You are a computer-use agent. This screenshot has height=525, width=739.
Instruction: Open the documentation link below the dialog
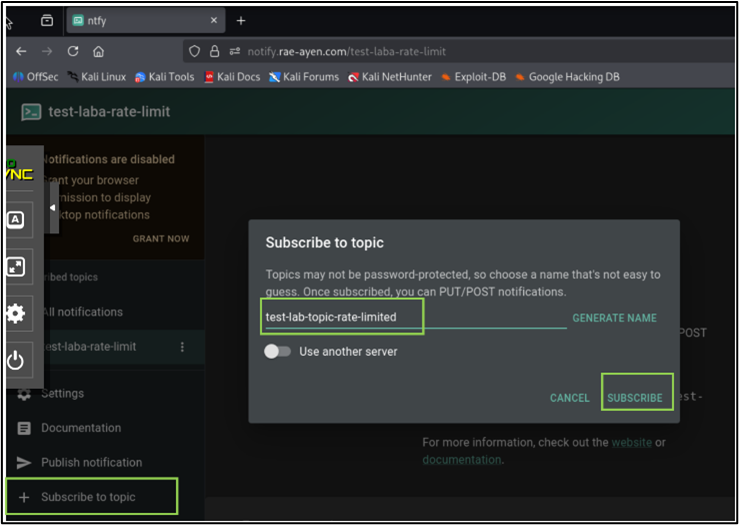point(461,460)
